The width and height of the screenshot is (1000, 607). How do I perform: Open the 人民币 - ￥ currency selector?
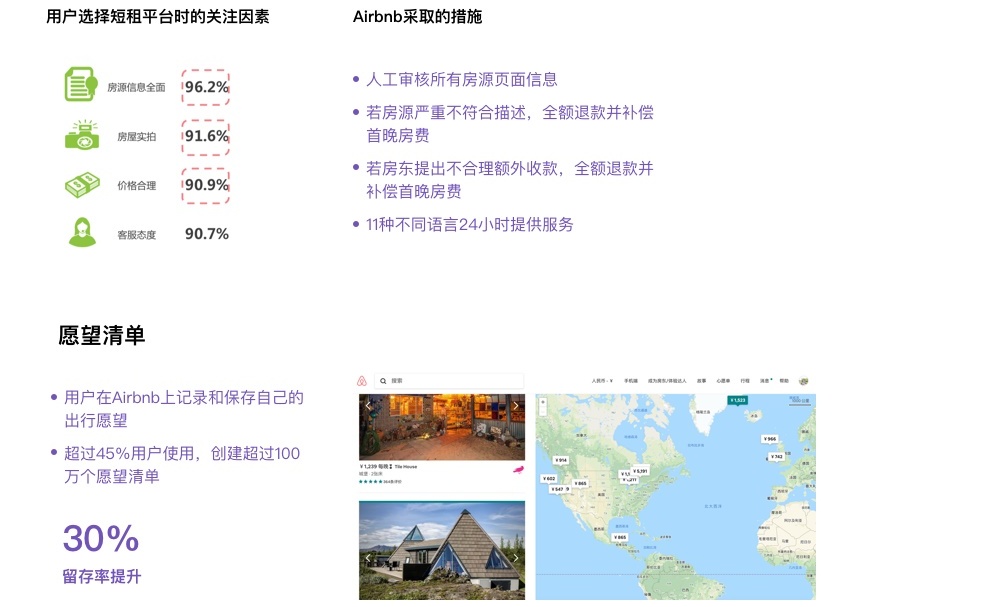(x=601, y=381)
